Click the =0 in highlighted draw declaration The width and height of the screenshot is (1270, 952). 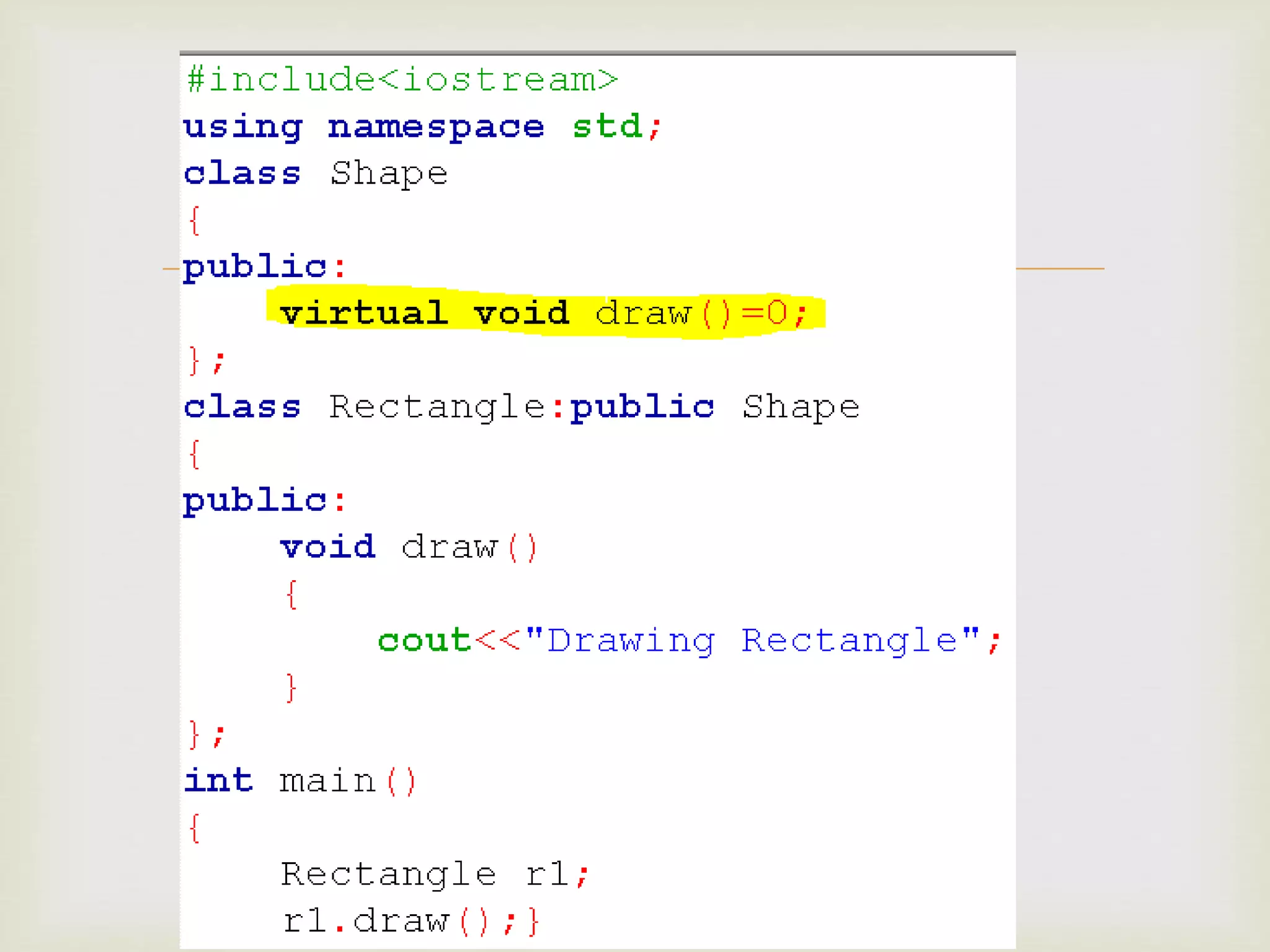(765, 312)
